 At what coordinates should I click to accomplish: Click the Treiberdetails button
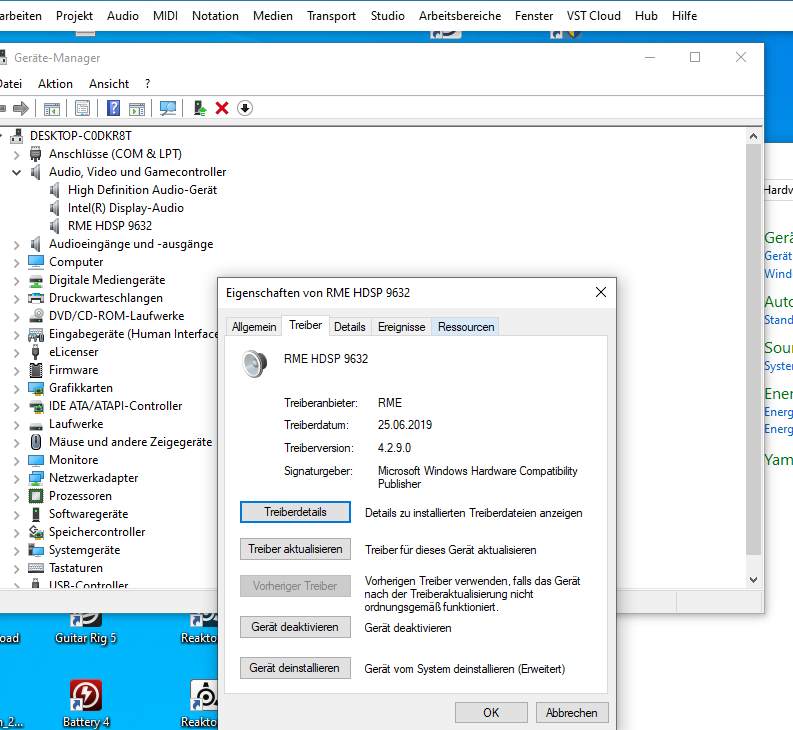click(x=295, y=512)
